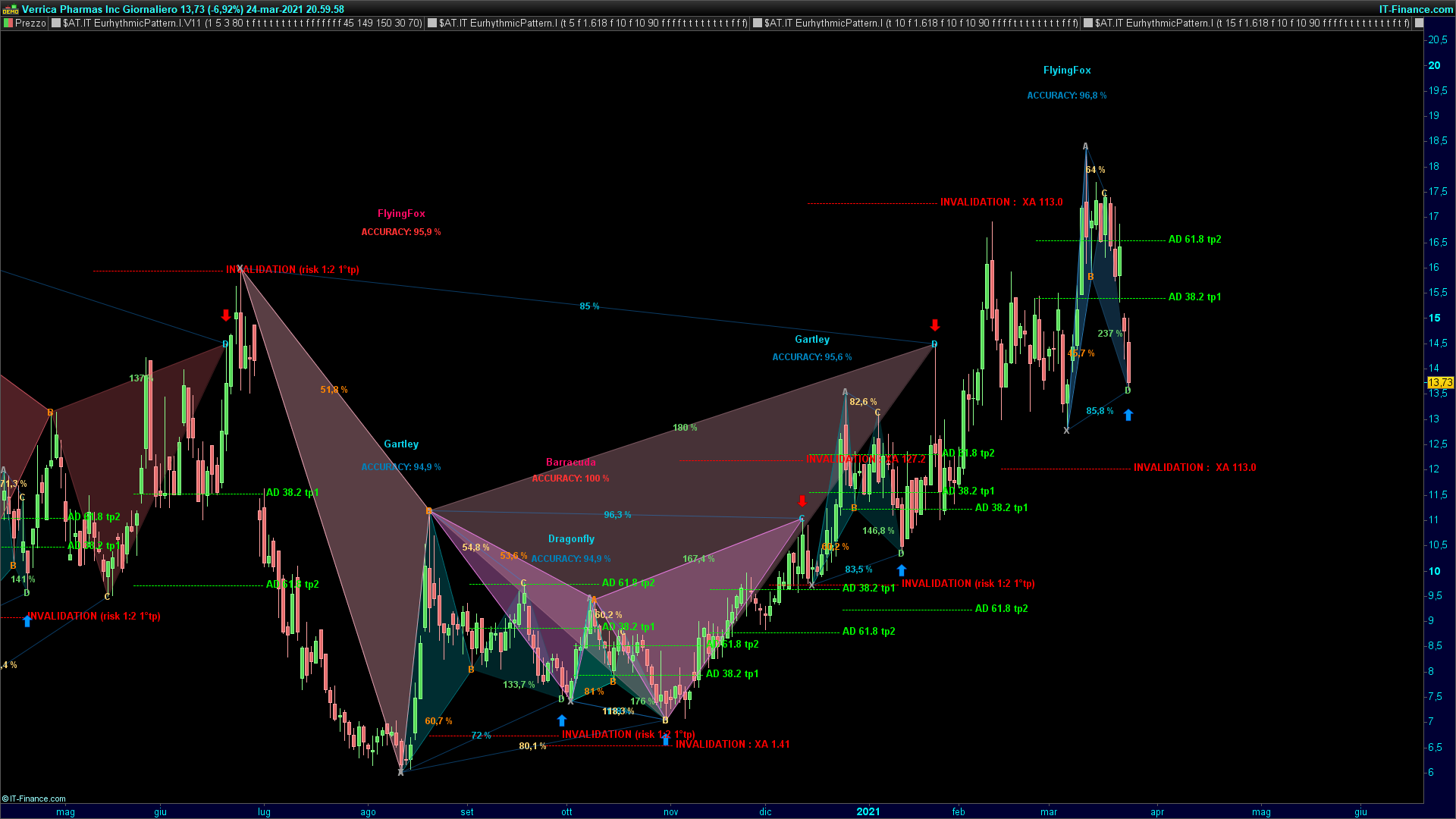Click gray swatch of EurhythmicPattern.I.V11 indicator

(x=56, y=24)
